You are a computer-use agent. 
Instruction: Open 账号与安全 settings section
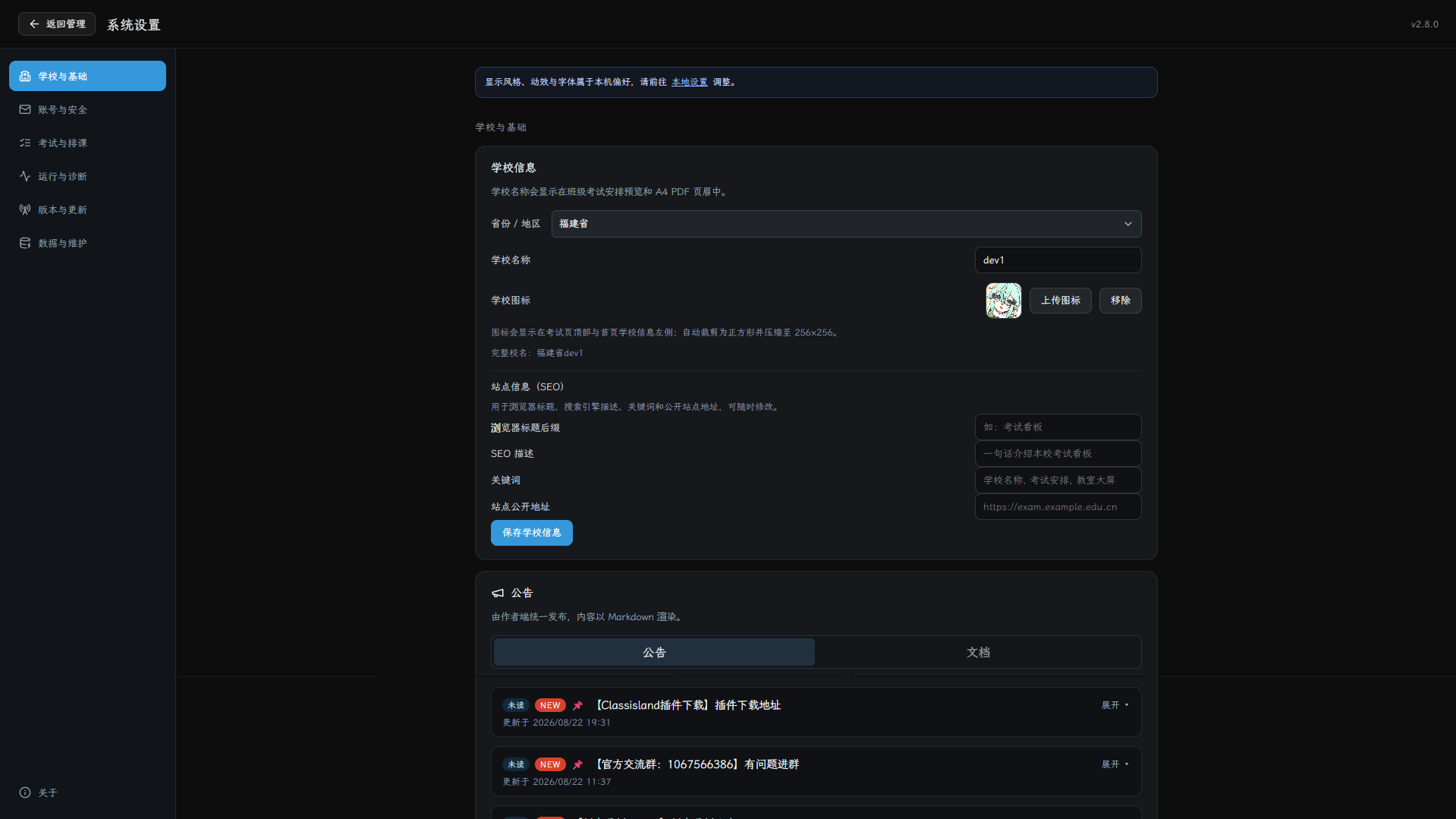(87, 109)
